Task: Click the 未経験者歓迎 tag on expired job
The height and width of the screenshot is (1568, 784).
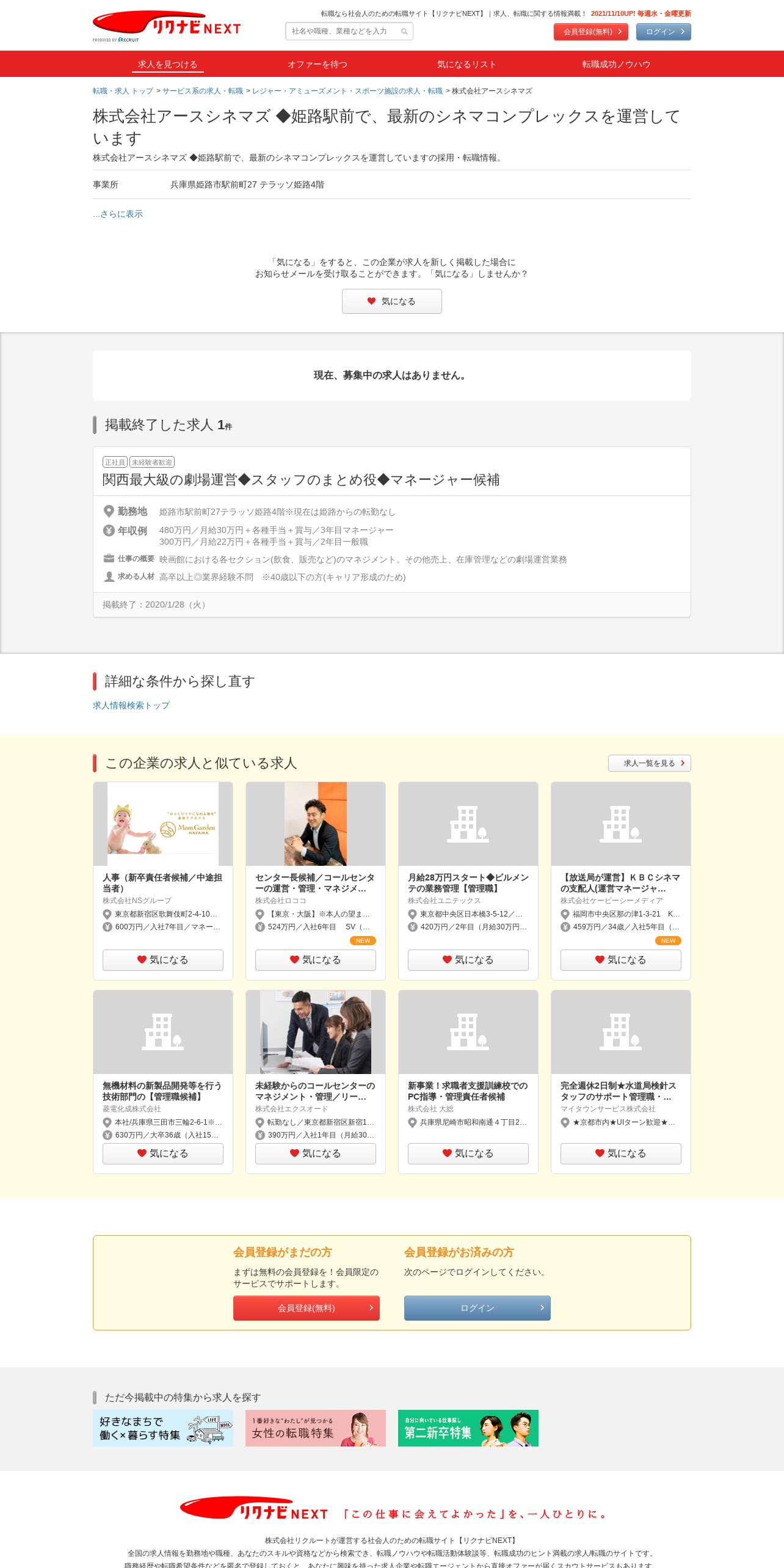Action: coord(152,462)
